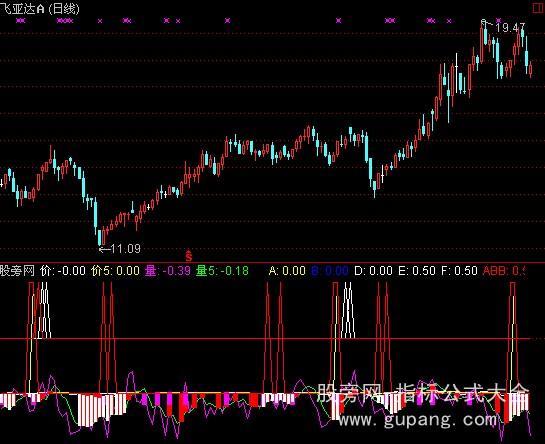Screen dimensions: 545x444
Task: Select the A: 0.00 indicator value
Action: pyautogui.click(x=287, y=271)
